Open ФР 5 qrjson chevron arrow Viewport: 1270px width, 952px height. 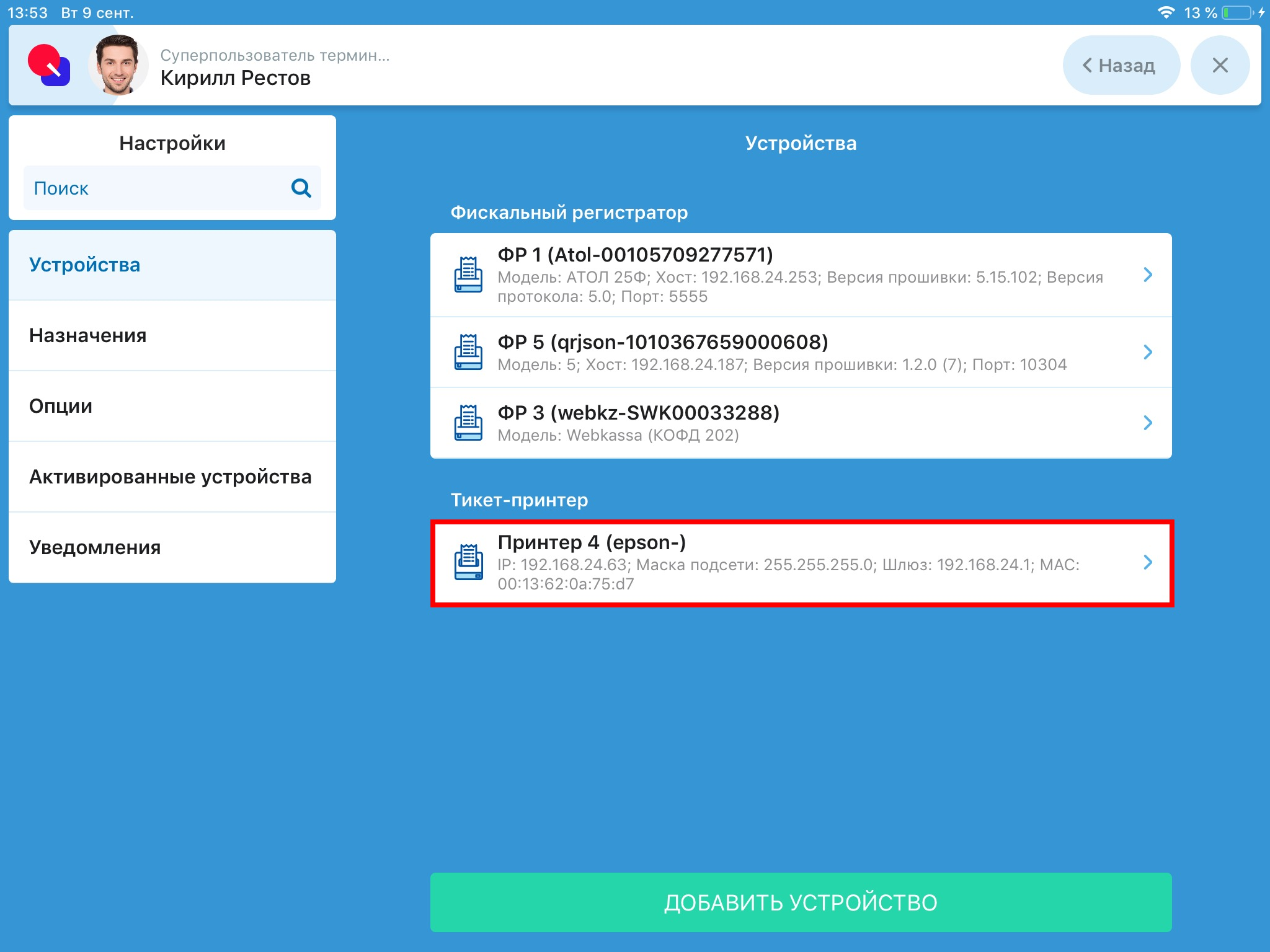[x=1147, y=352]
